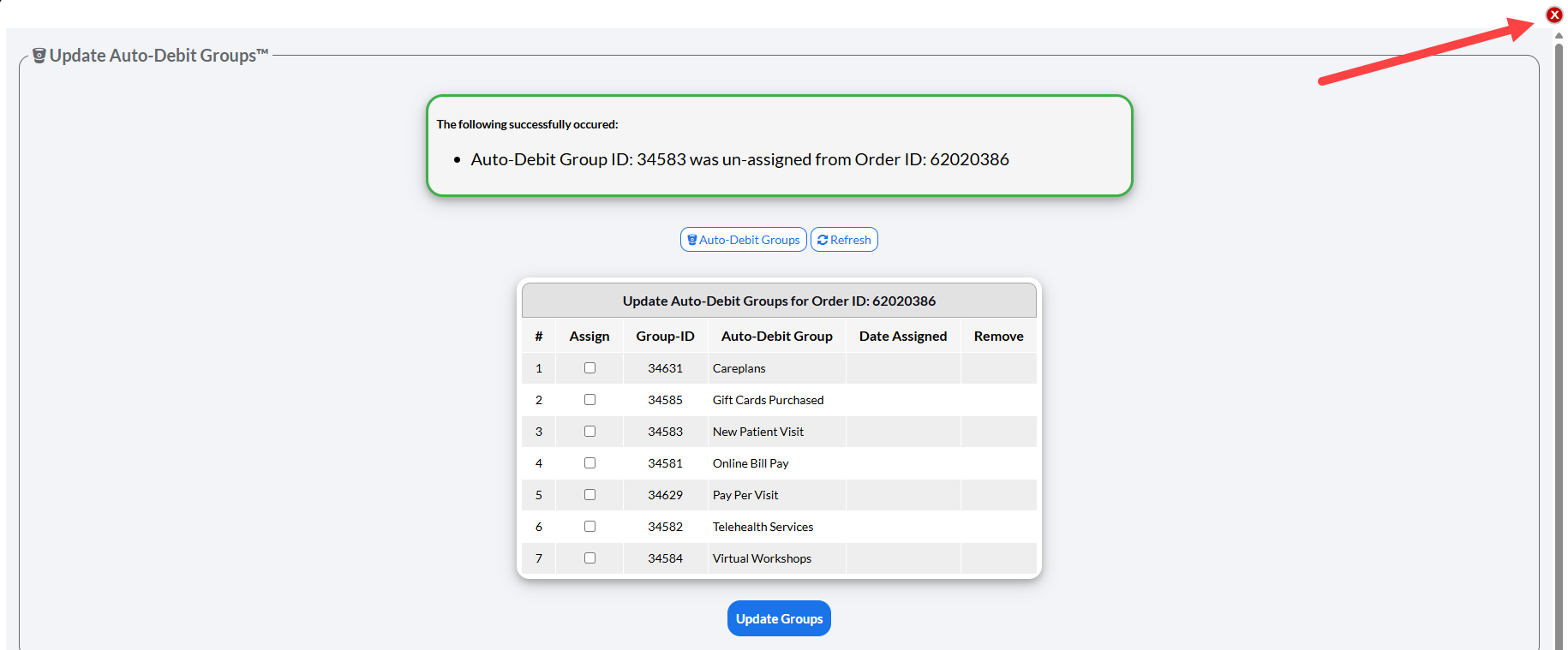Click Group-ID 34582 cell

[665, 527]
